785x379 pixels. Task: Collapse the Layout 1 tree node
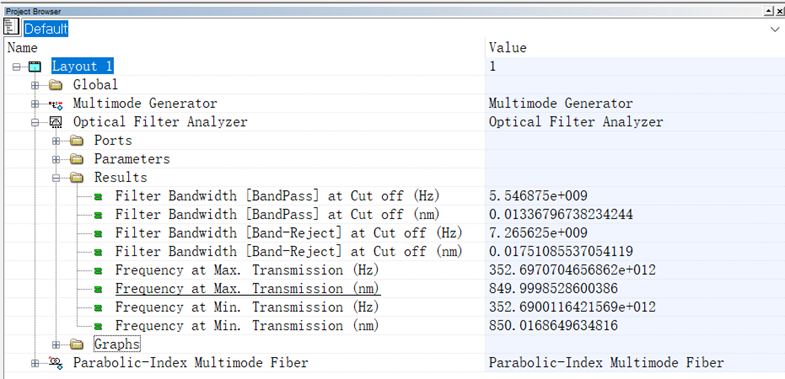pyautogui.click(x=17, y=67)
